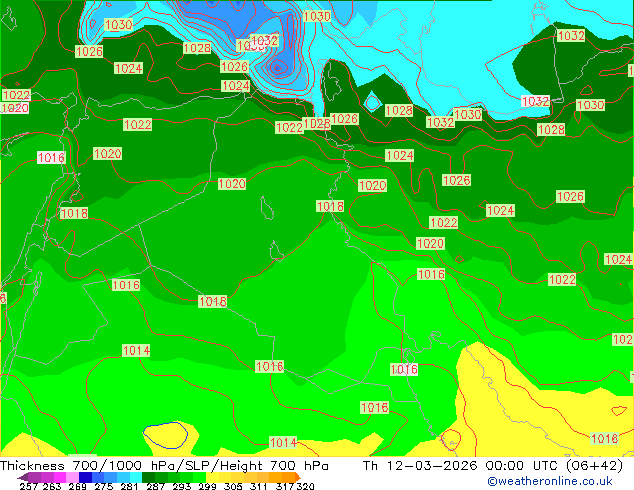Click the 1020 isobar label with white background
The image size is (634, 490).
coord(15,108)
